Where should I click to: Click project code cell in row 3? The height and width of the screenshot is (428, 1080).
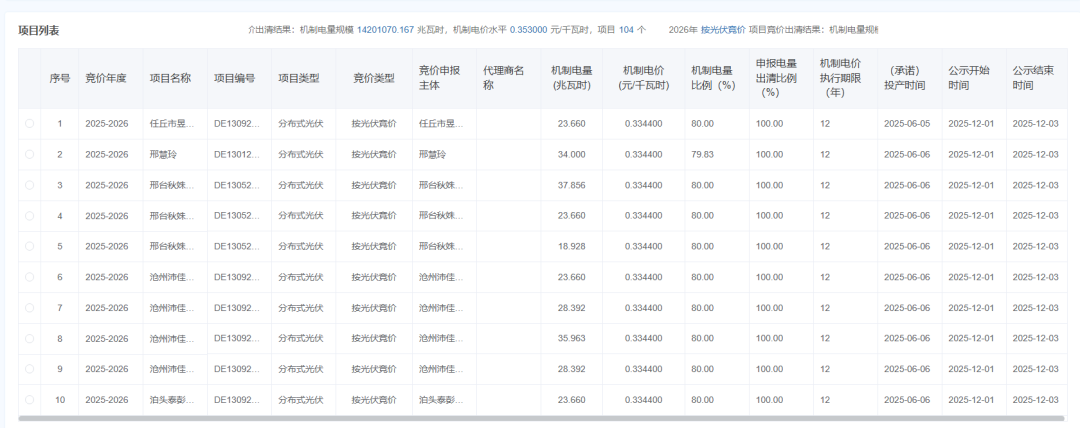tap(237, 185)
